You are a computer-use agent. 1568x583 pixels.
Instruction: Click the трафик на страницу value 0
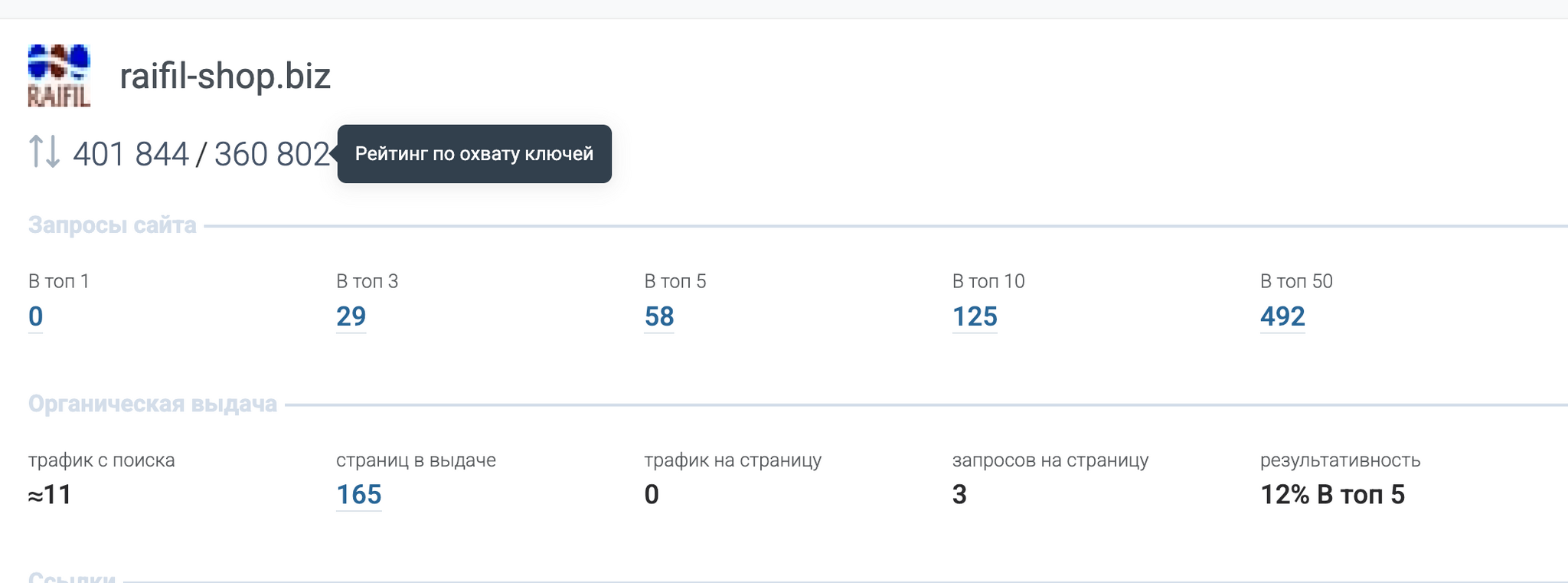pyautogui.click(x=652, y=495)
